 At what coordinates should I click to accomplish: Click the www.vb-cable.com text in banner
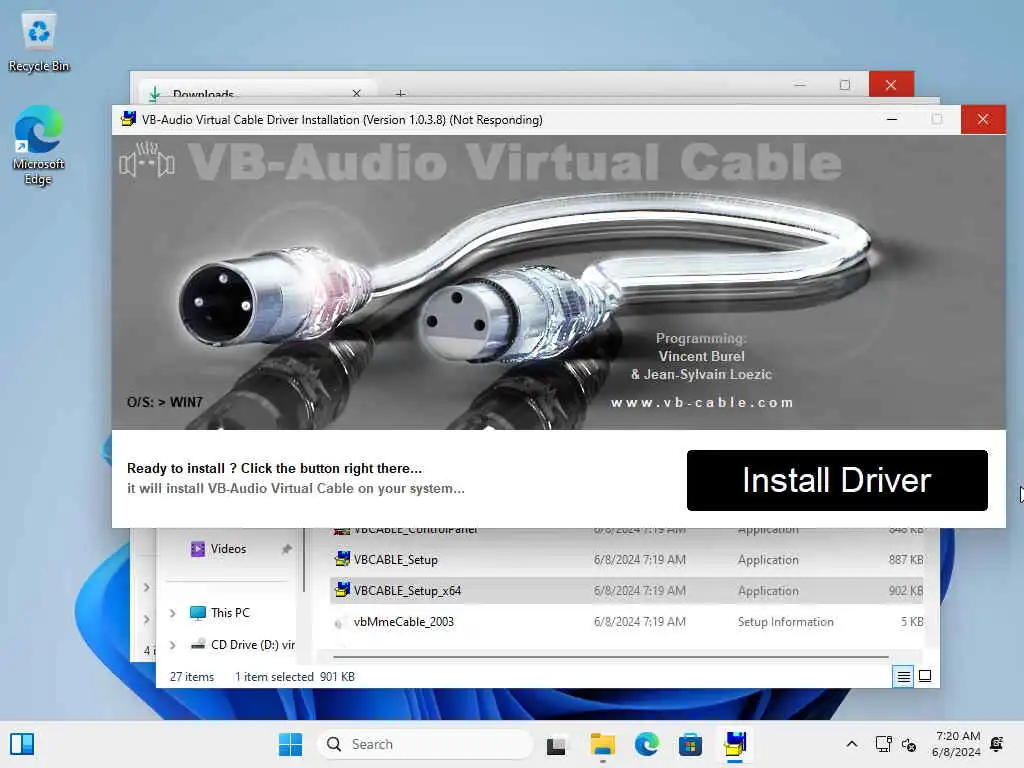pos(702,402)
